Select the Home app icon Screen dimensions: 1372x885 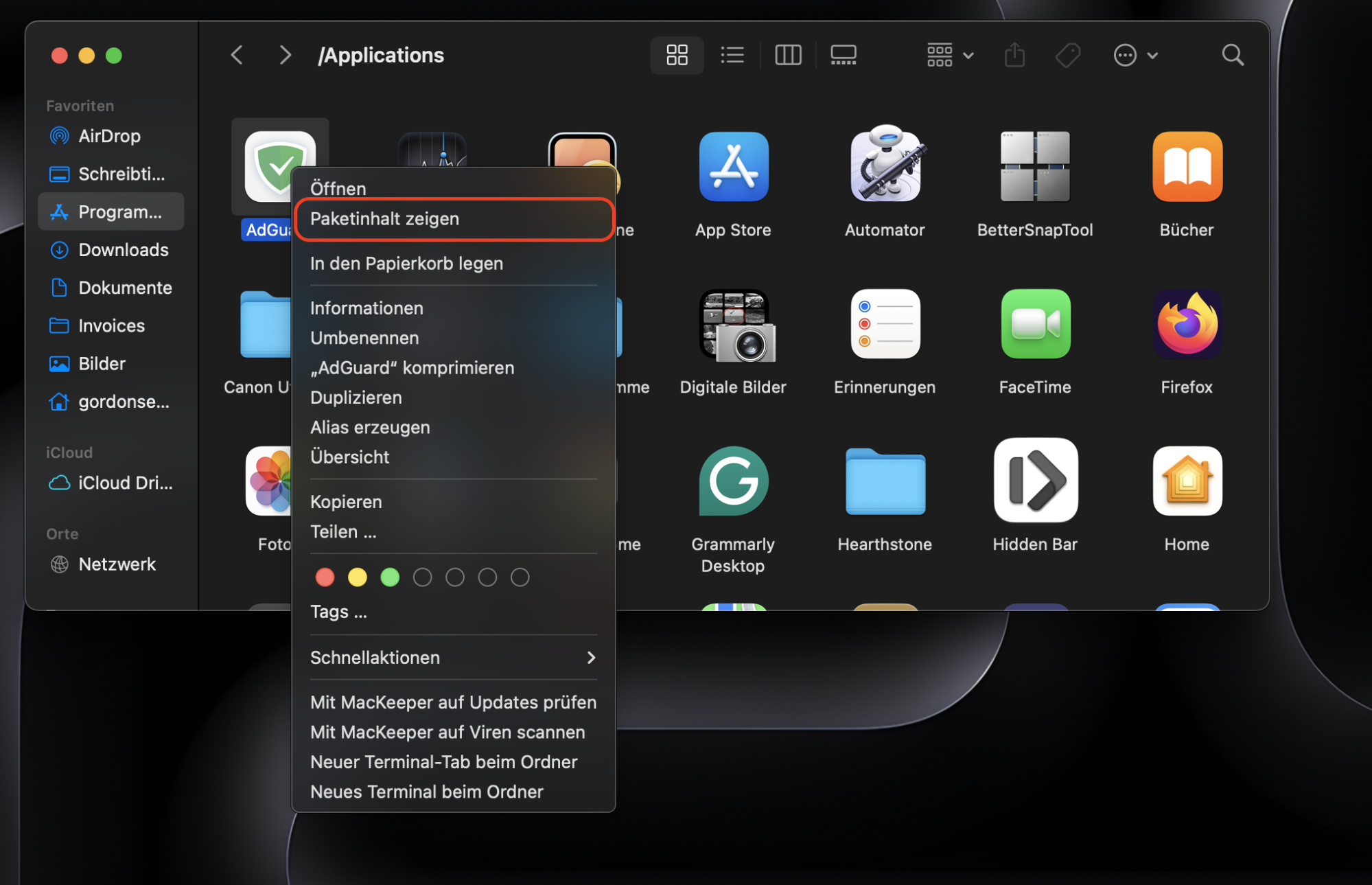(1187, 481)
